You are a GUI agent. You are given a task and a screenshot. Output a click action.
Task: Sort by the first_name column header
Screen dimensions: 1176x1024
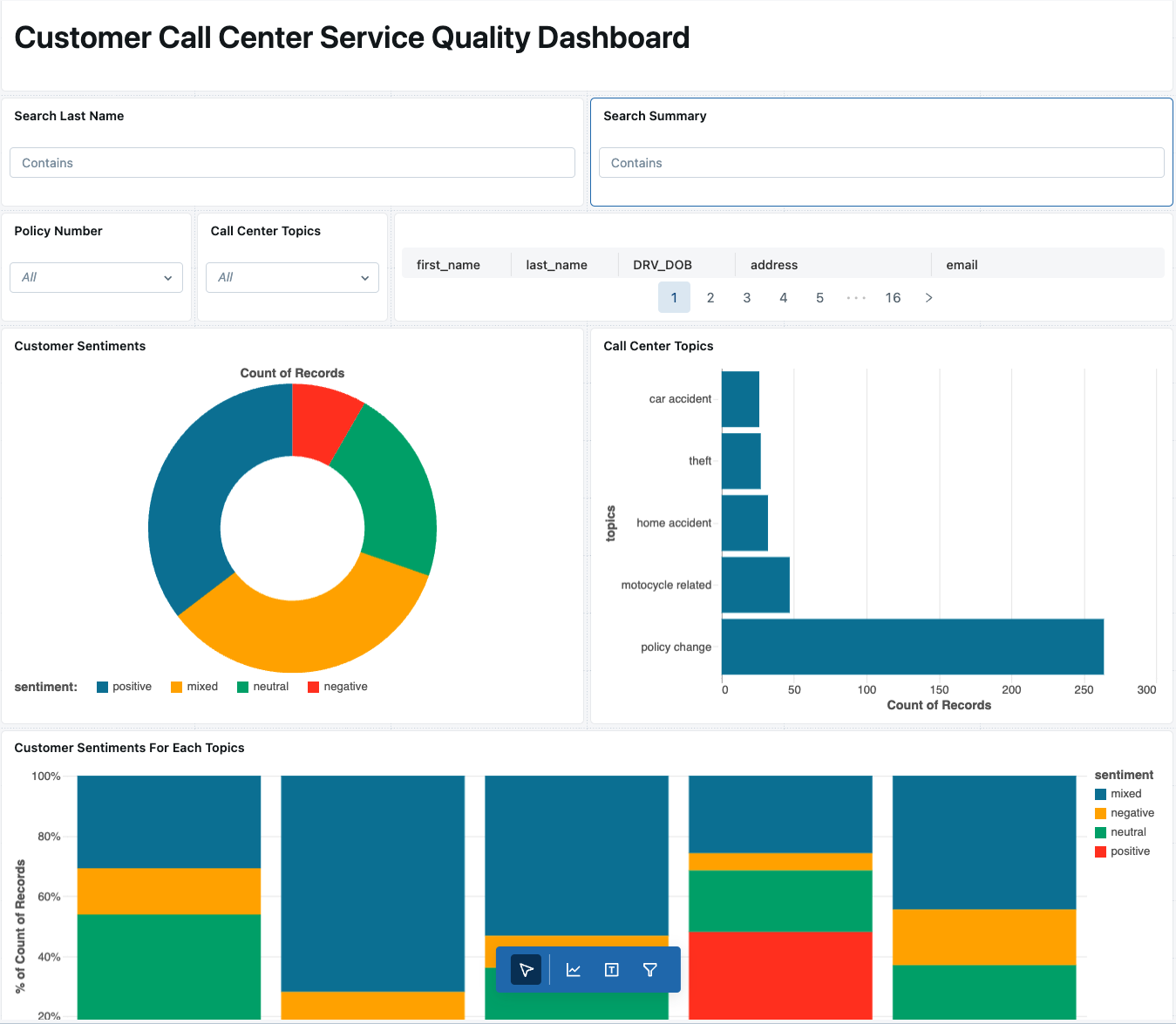(448, 265)
